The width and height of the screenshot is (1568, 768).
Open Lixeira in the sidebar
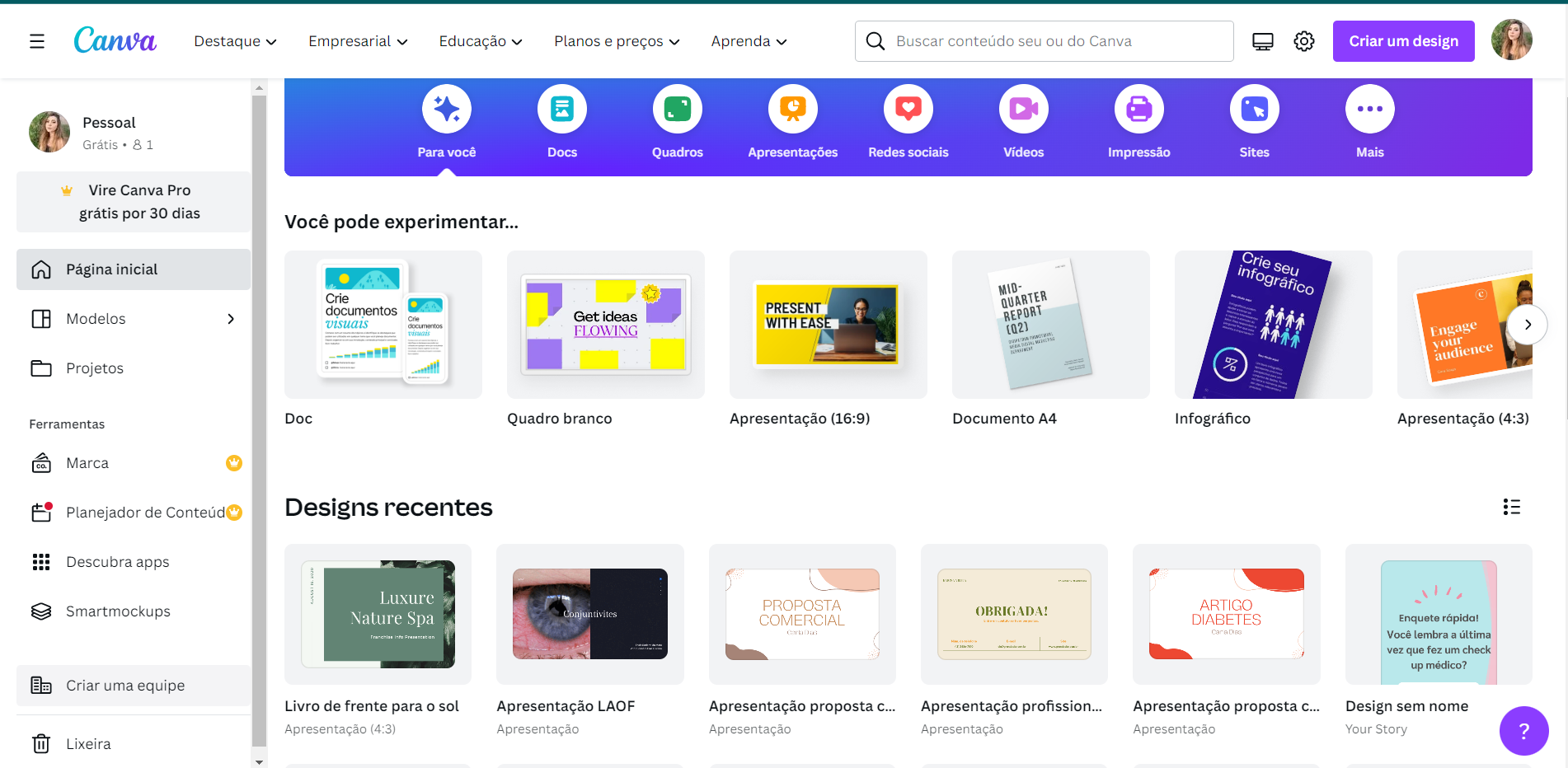point(88,744)
